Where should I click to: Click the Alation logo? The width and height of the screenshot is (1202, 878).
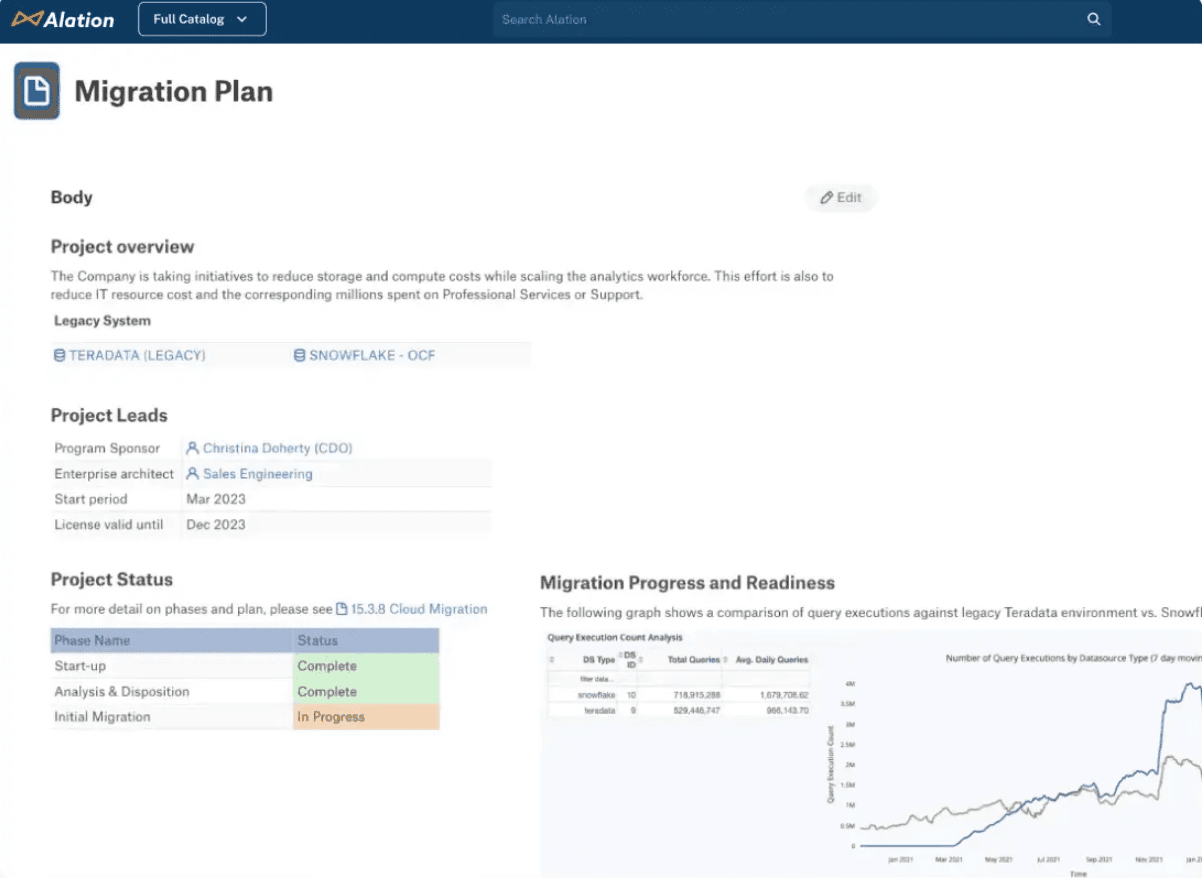[63, 19]
